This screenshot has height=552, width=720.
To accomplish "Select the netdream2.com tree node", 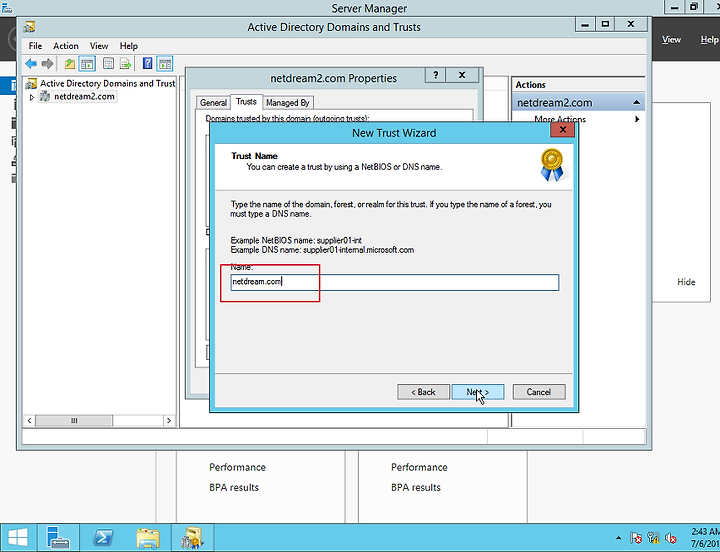I will [84, 96].
